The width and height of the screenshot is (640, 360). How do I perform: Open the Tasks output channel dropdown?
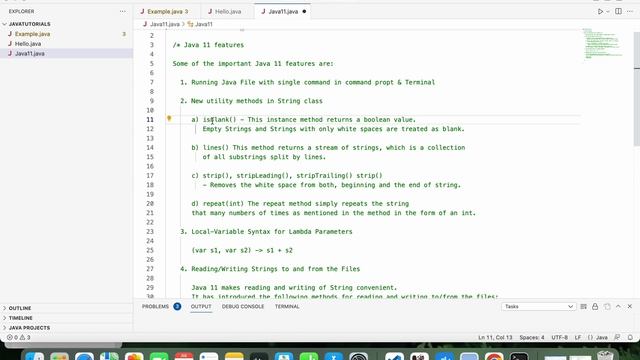[x=538, y=307]
